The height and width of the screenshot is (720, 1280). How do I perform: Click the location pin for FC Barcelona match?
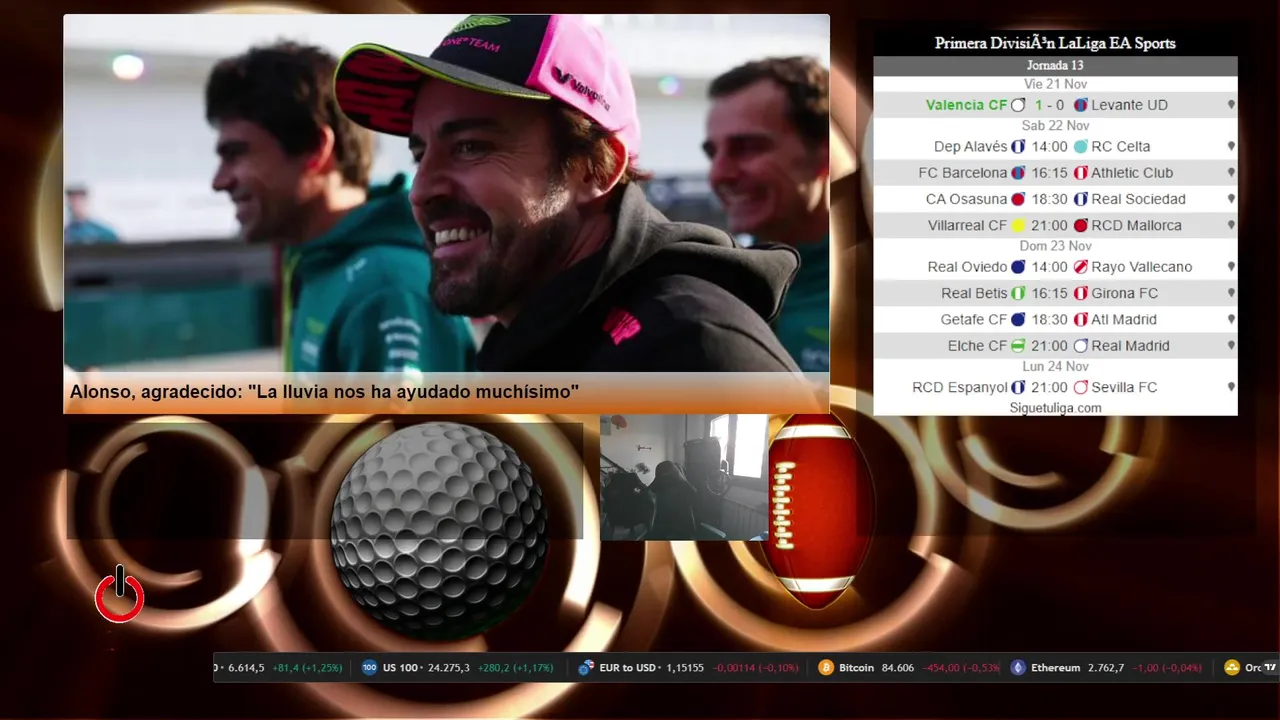(x=1231, y=173)
